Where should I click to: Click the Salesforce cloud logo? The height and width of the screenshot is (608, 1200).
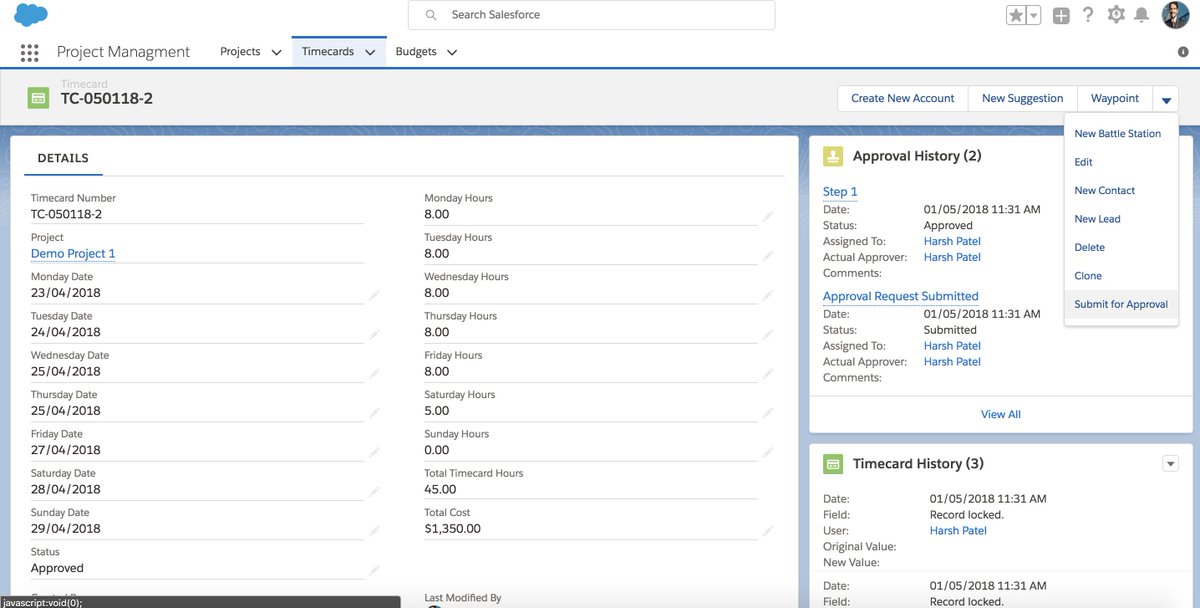click(32, 15)
